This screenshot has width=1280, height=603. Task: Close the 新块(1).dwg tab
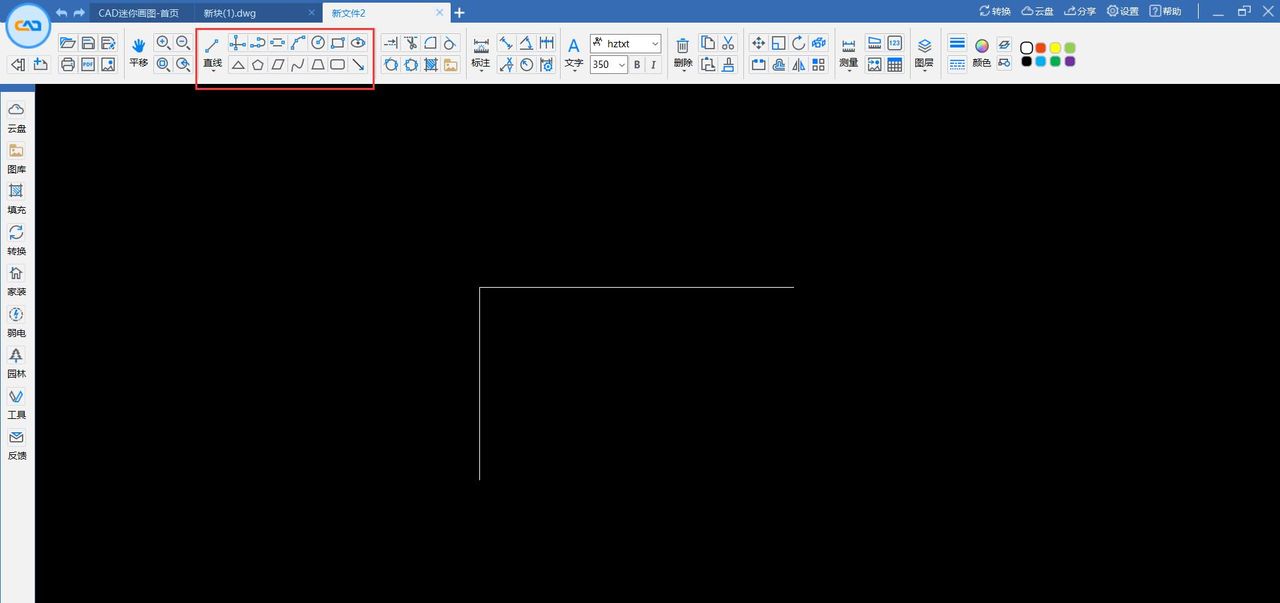pyautogui.click(x=311, y=13)
